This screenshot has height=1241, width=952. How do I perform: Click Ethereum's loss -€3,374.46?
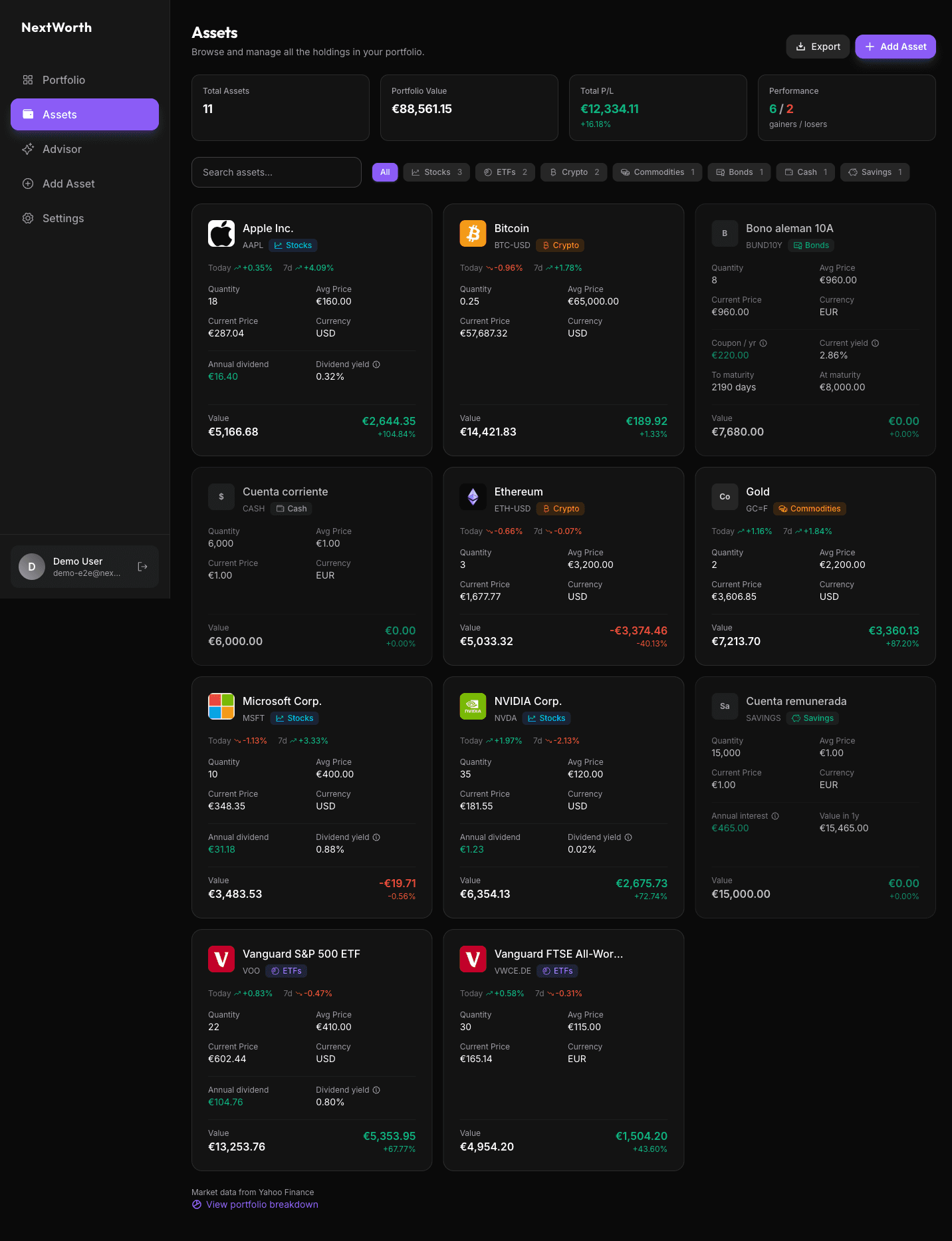click(638, 630)
